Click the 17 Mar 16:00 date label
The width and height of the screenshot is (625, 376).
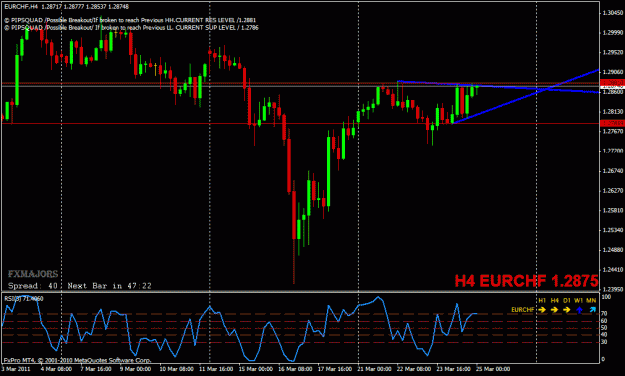click(335, 369)
